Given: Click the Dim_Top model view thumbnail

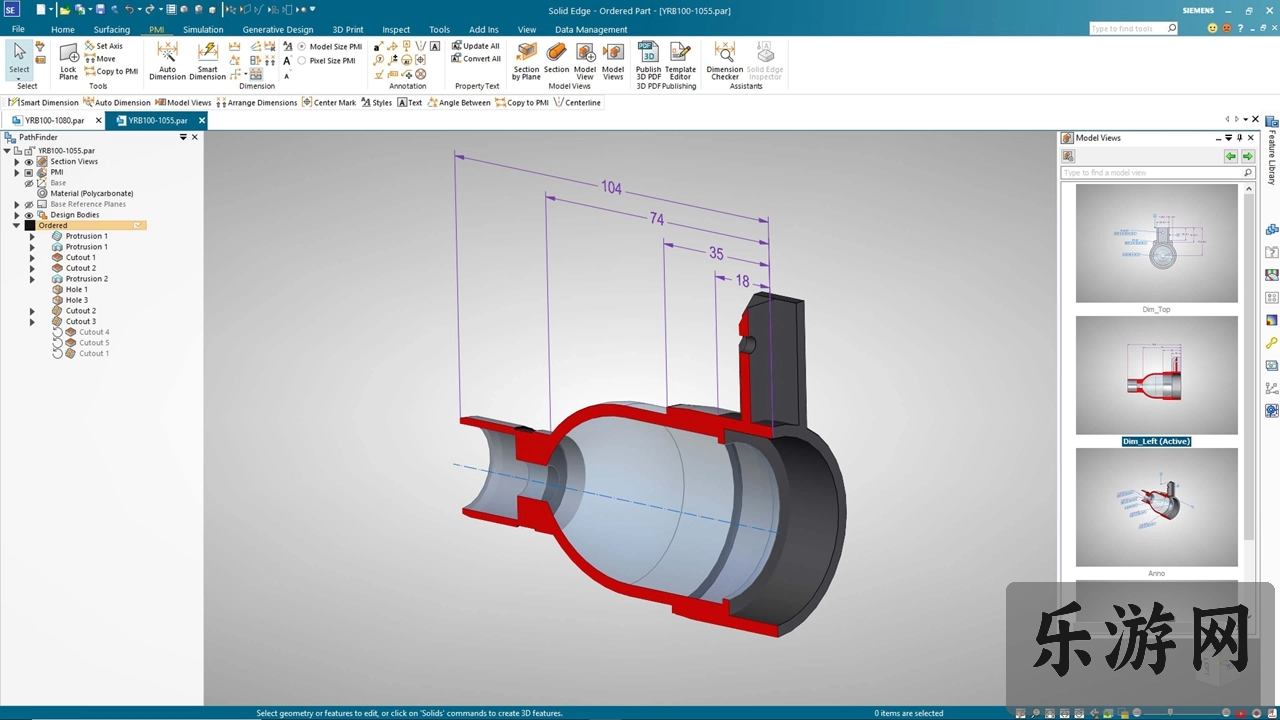Looking at the screenshot, I should click(1156, 243).
